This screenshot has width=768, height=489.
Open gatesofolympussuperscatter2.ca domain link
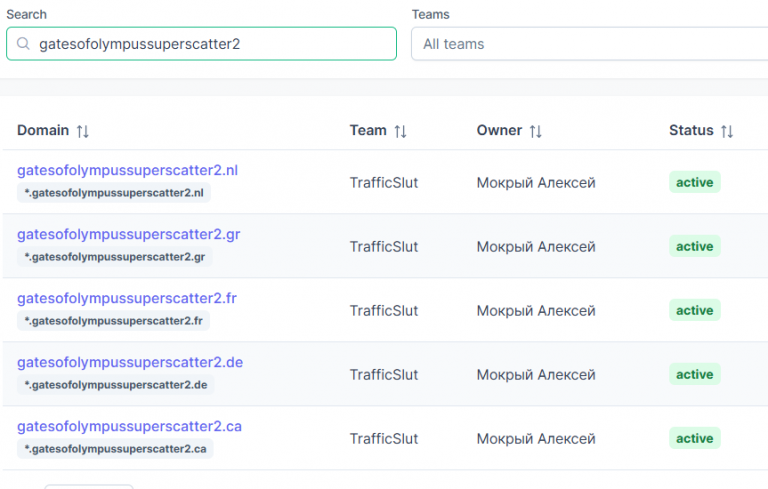click(129, 426)
